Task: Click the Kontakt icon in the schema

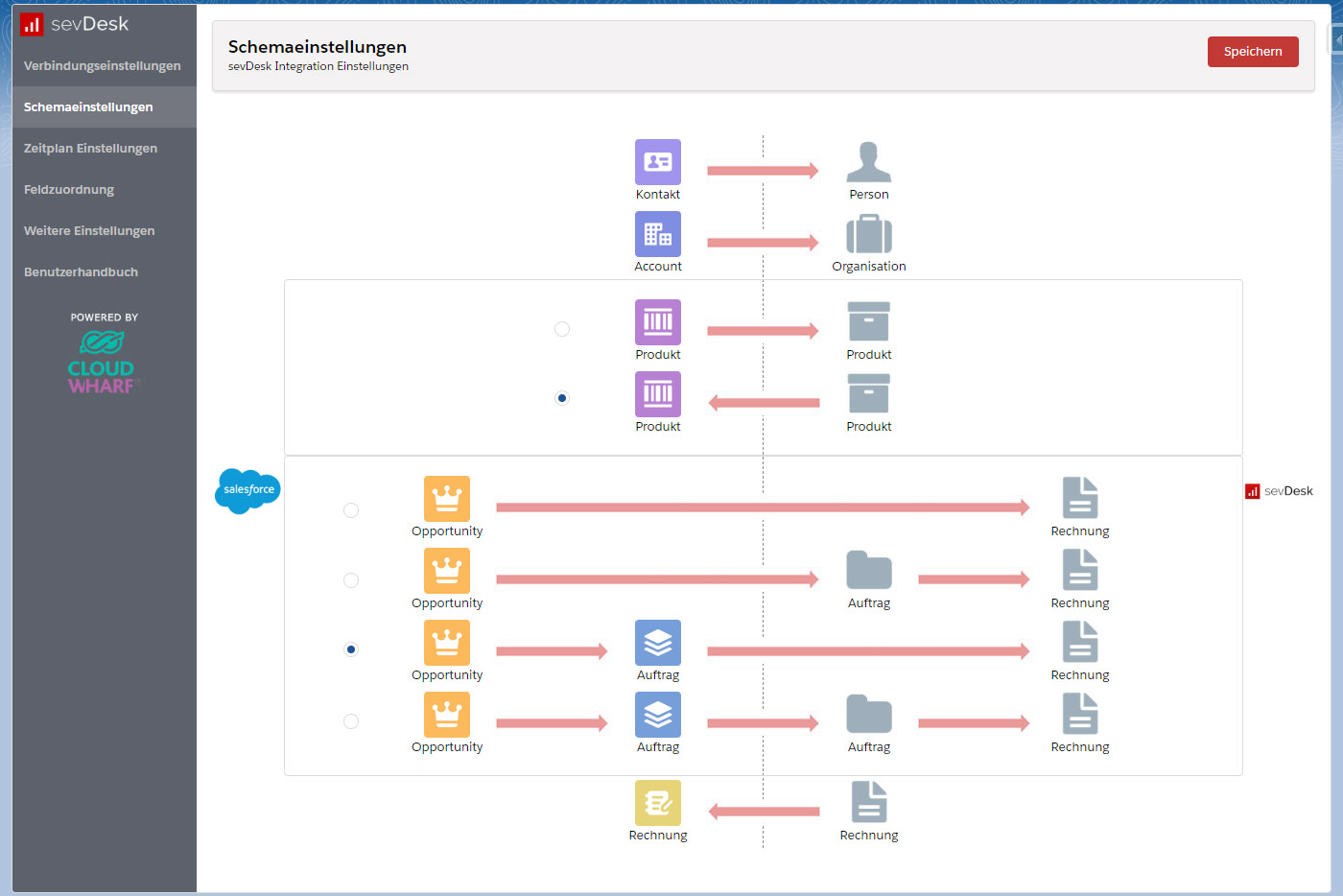Action: coord(657,163)
